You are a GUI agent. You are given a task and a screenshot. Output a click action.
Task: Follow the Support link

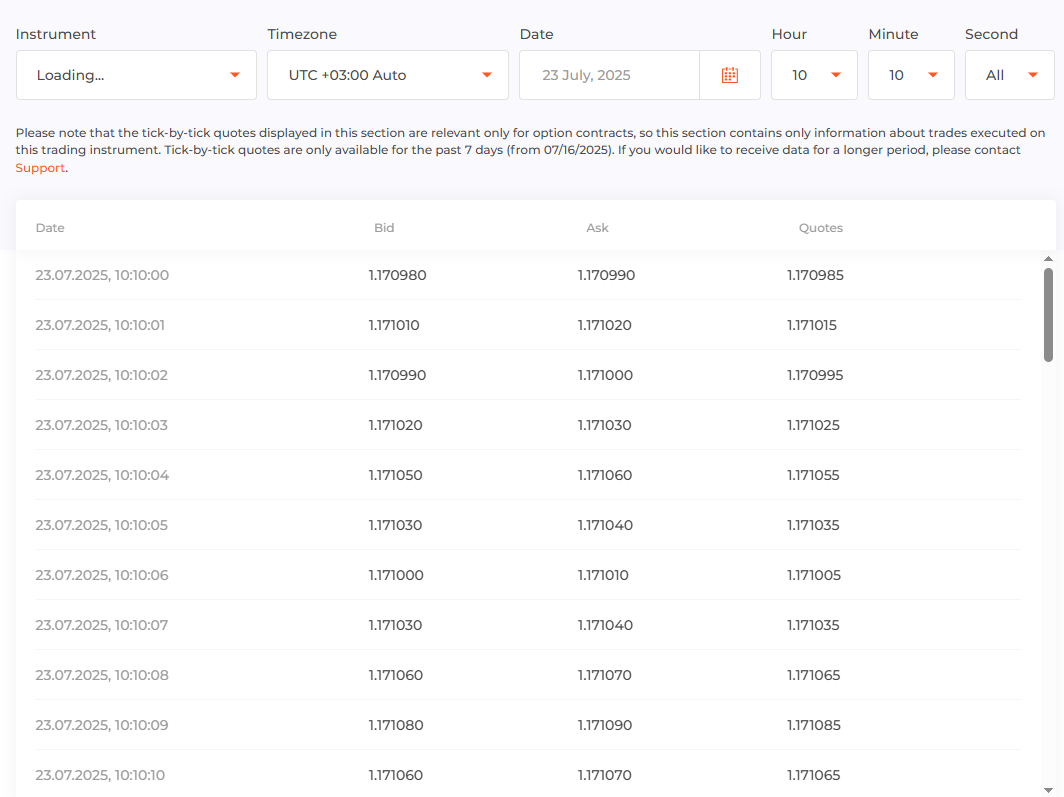(40, 168)
